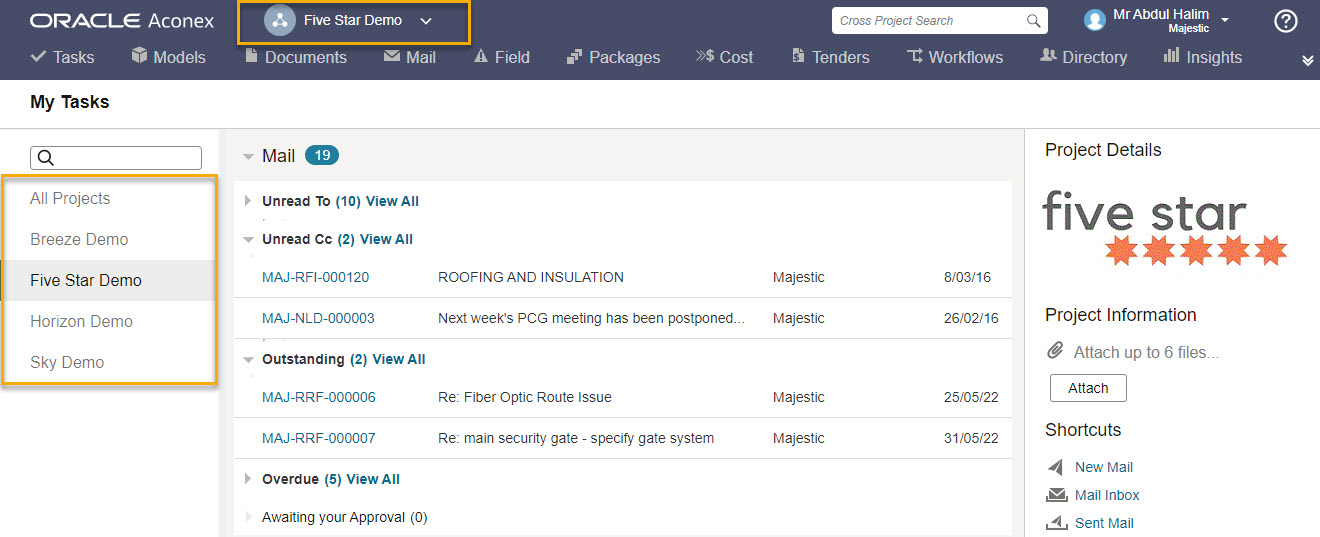Click date 31/05/22 in MAJ-RRF-000007 row

point(971,438)
